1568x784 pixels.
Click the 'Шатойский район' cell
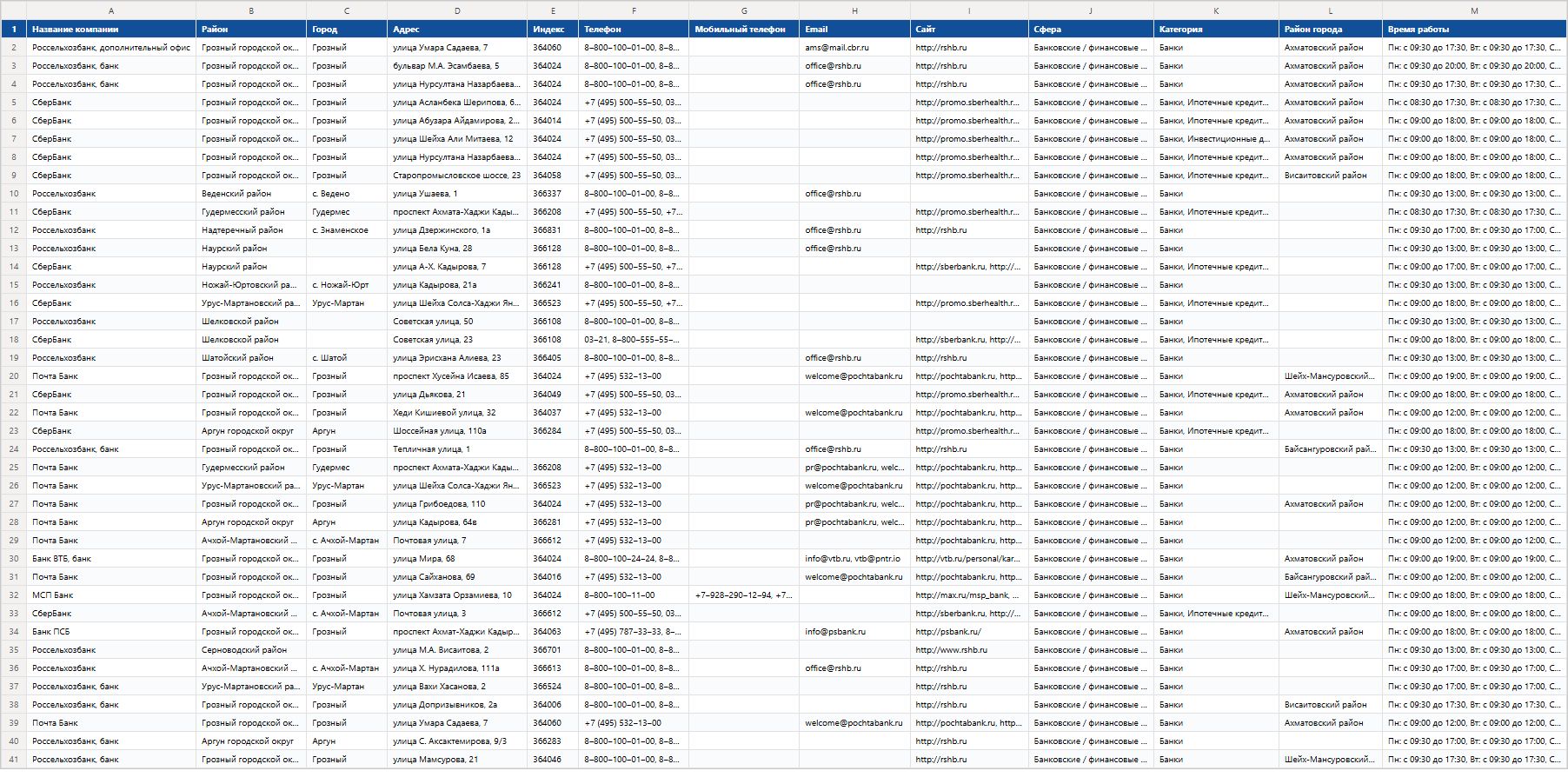(251, 358)
